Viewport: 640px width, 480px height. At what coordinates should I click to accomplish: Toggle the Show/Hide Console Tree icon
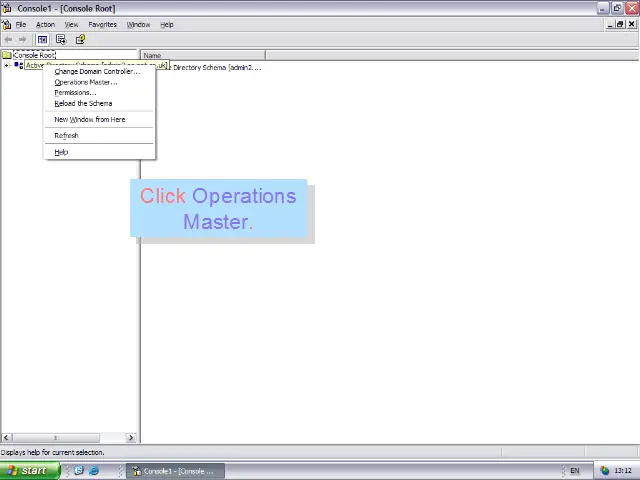point(43,39)
